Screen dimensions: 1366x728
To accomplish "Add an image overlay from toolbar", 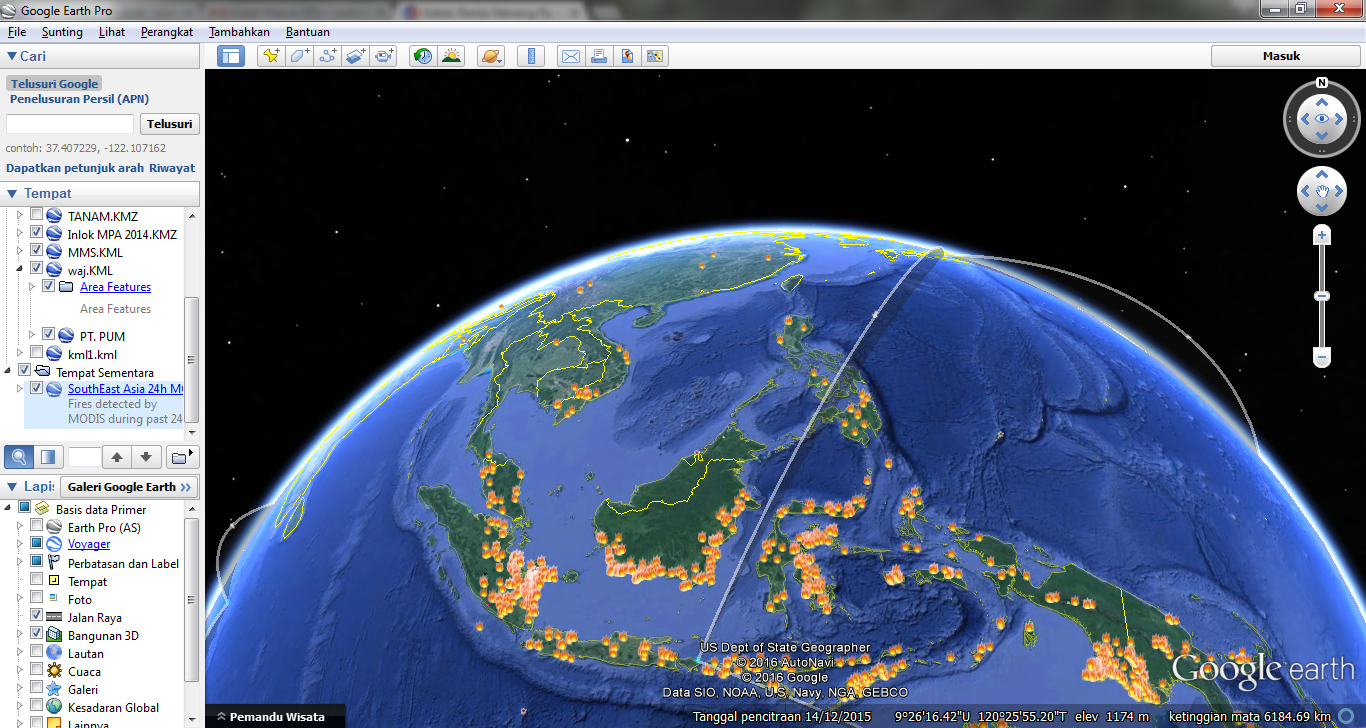I will (x=355, y=56).
